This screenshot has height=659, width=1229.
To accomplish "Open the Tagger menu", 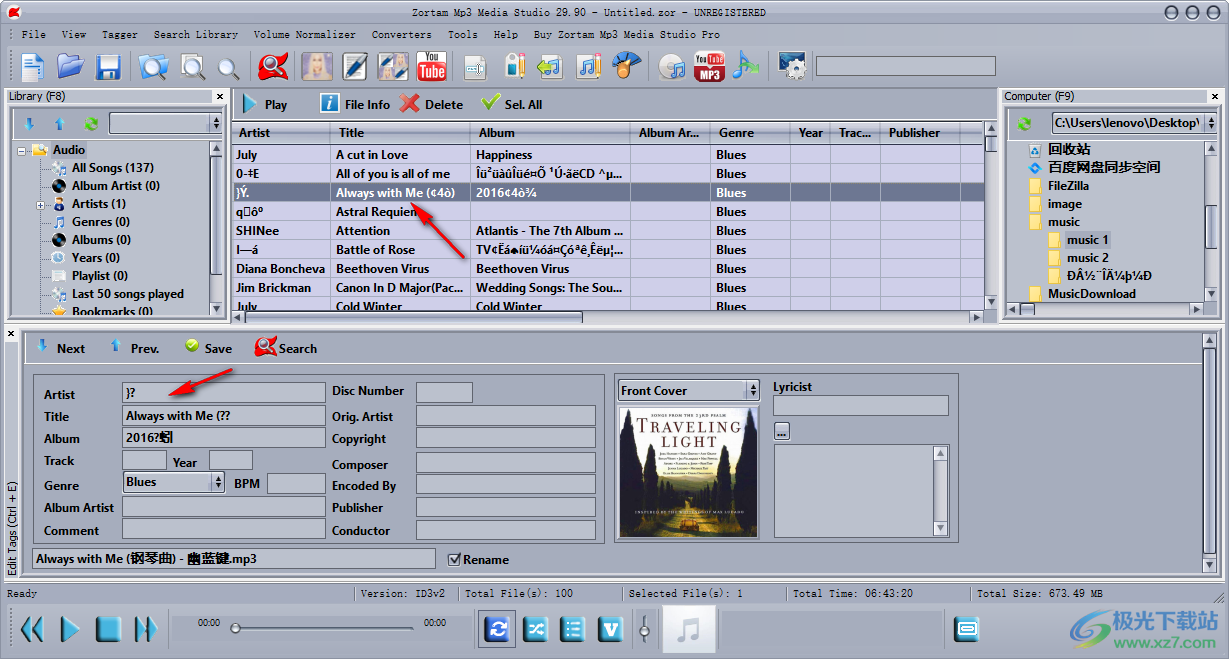I will coord(120,34).
